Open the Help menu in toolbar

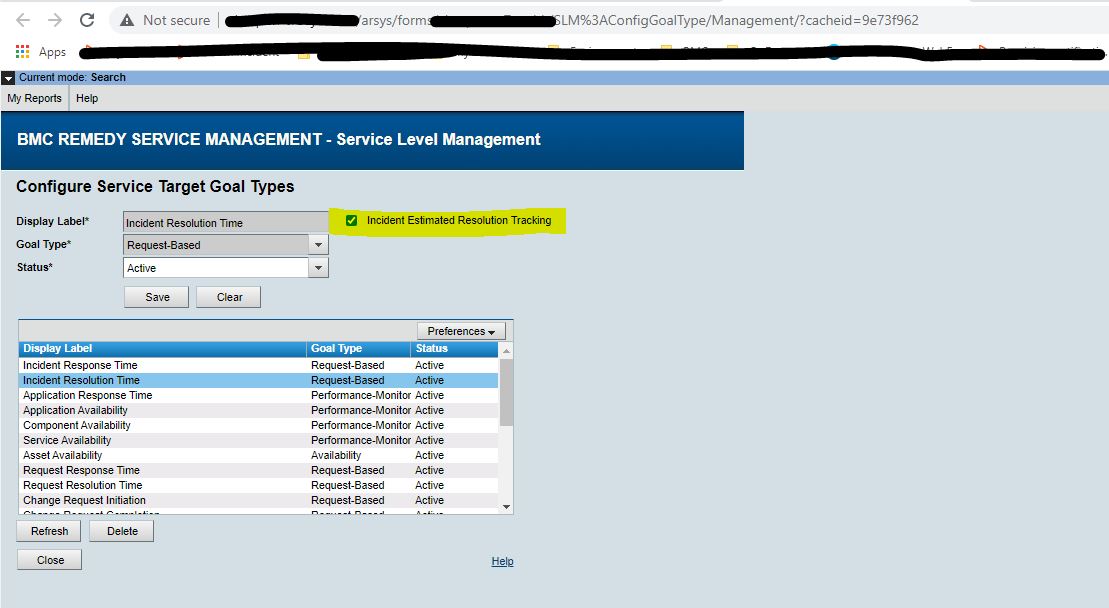click(x=87, y=98)
